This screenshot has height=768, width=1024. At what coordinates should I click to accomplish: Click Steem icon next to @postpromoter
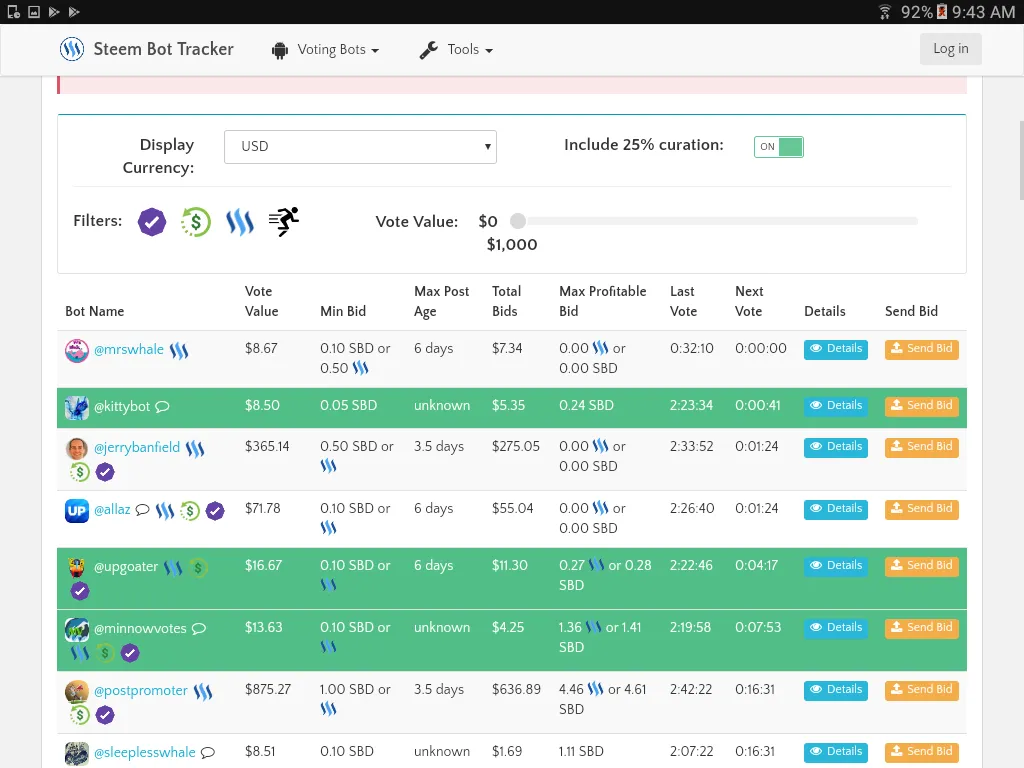click(x=202, y=692)
